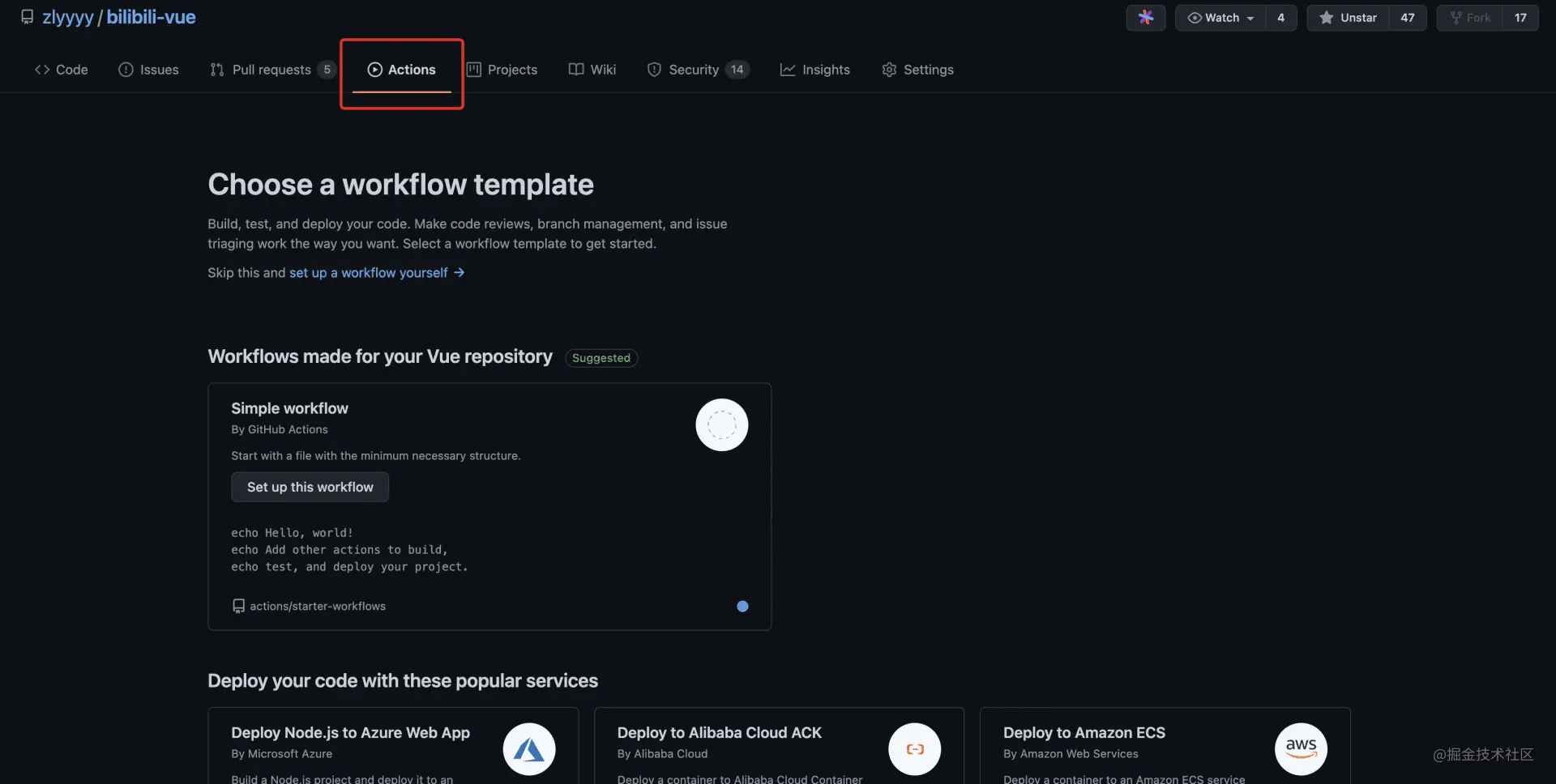Click the Wiki book icon
Viewport: 1556px width, 784px height.
click(576, 70)
